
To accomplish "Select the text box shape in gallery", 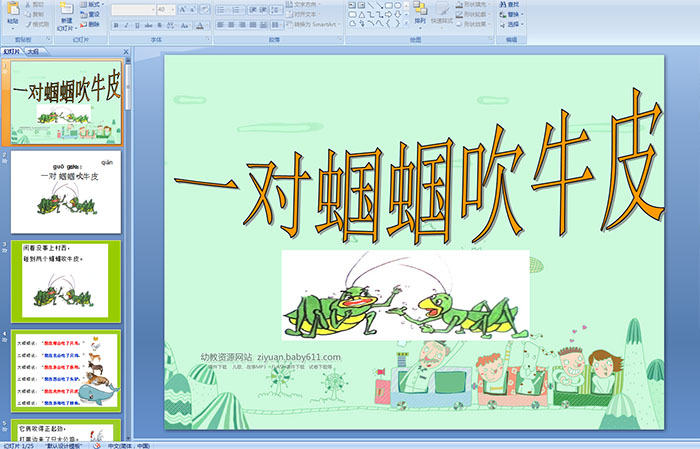I will [x=352, y=5].
